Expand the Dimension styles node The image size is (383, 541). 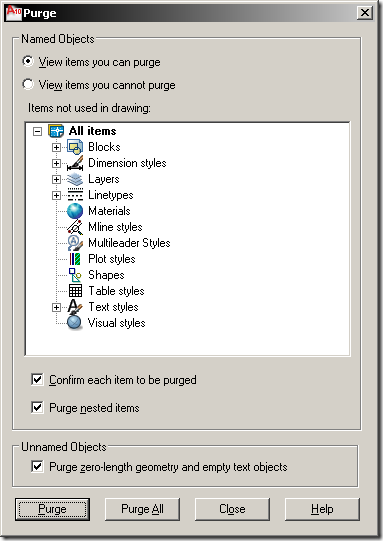coord(56,163)
